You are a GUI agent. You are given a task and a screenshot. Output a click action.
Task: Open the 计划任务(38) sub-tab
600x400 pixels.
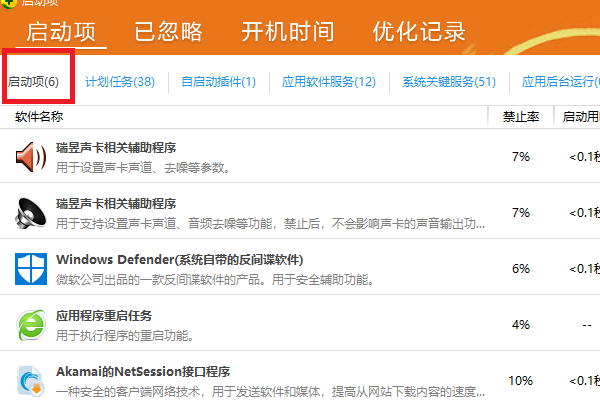pyautogui.click(x=120, y=82)
